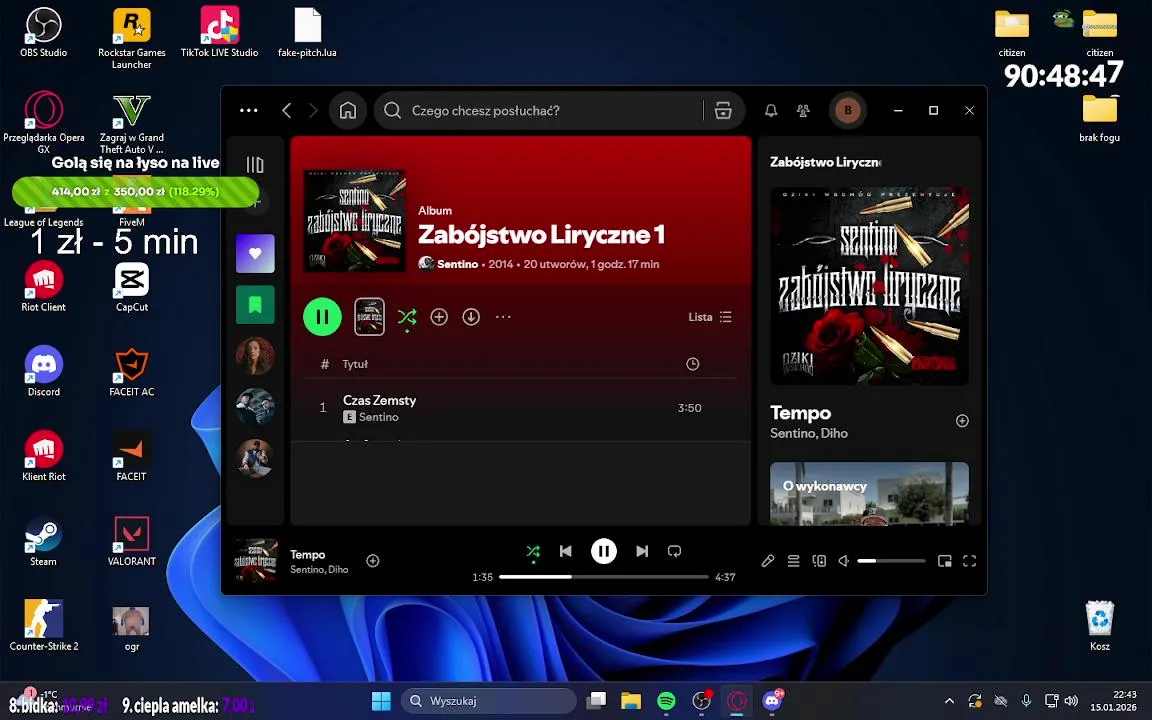1152x720 pixels.
Task: Click album preview thumbnail beside pause button
Action: point(370,317)
